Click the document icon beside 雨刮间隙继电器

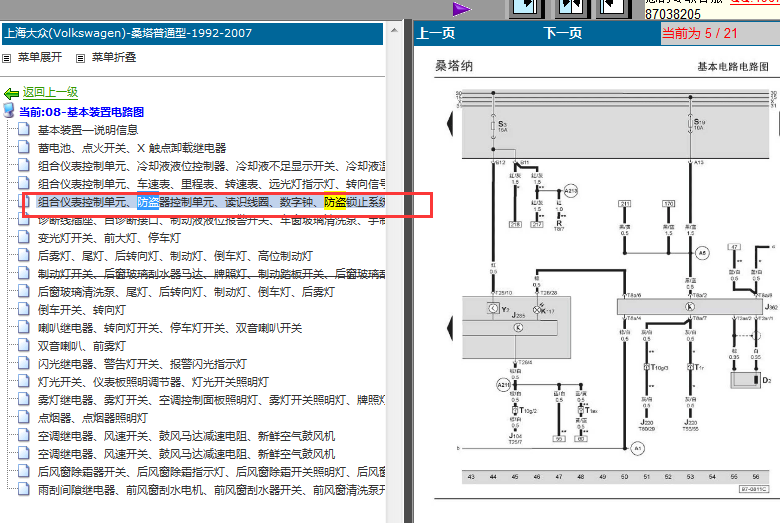pos(24,489)
